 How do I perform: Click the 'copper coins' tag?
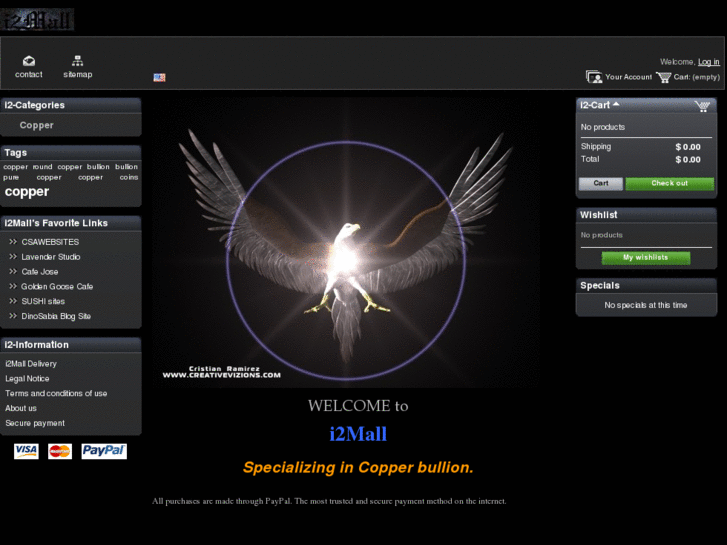(108, 177)
